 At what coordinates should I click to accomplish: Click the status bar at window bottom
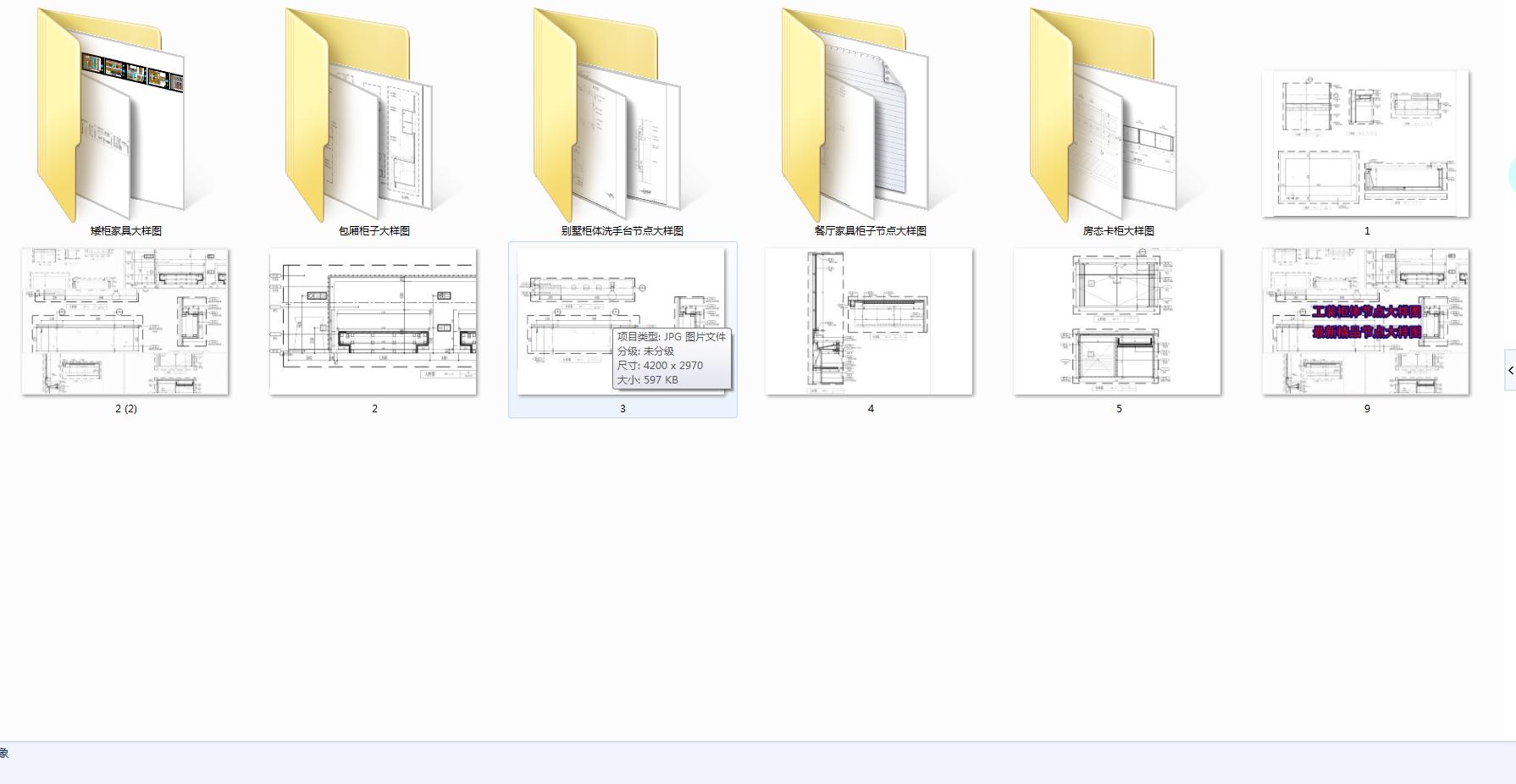(758, 763)
